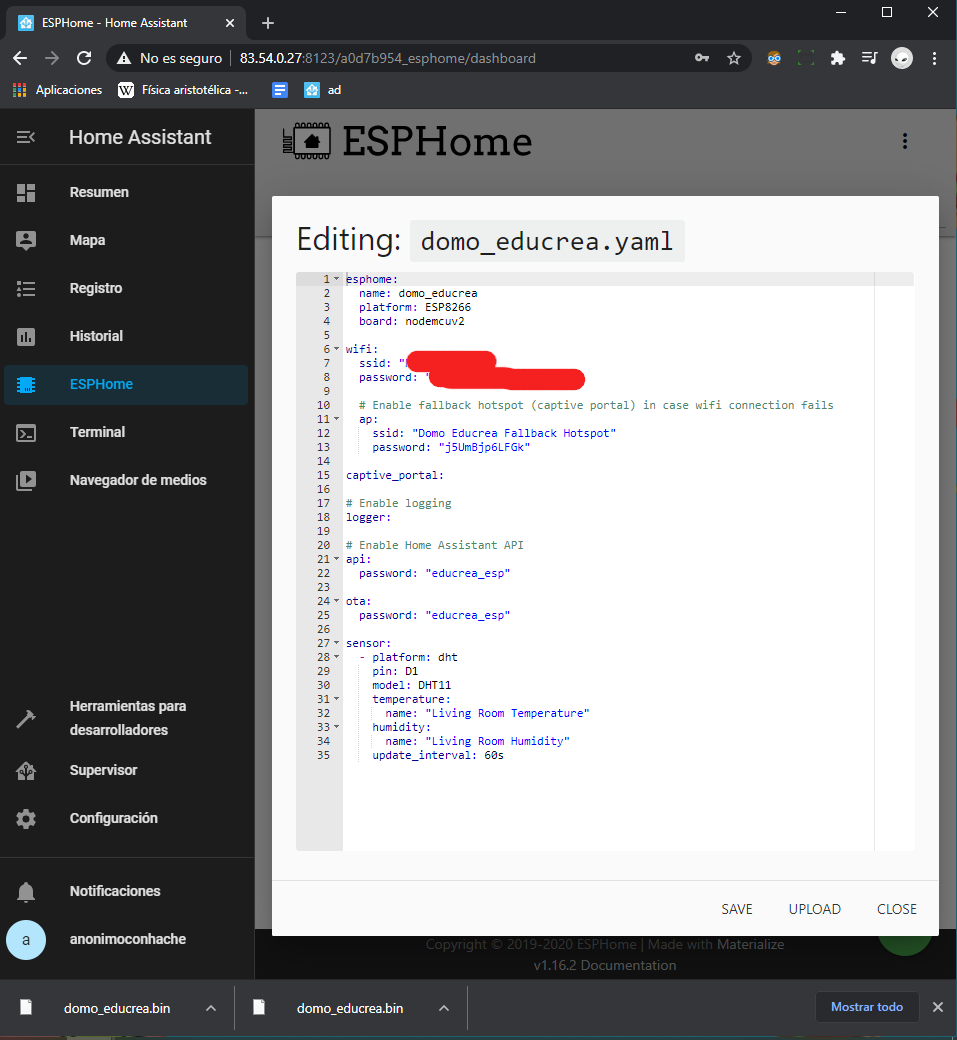
Task: Open the Registro logbook icon
Action: point(26,289)
